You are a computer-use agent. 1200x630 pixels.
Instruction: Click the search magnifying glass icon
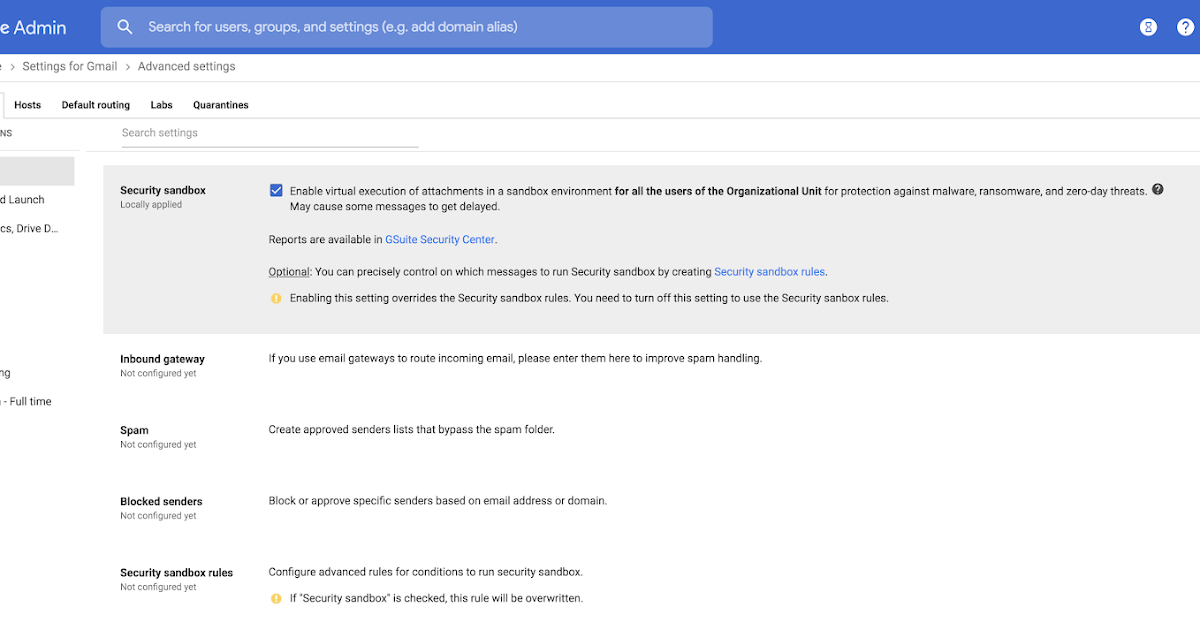pyautogui.click(x=124, y=27)
